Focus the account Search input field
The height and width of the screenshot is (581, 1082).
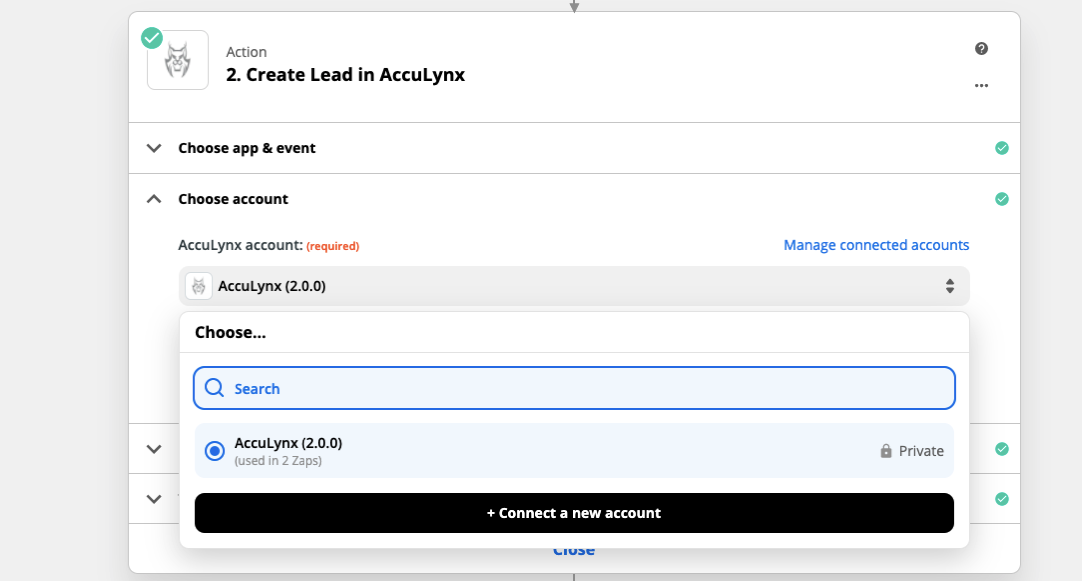(574, 388)
